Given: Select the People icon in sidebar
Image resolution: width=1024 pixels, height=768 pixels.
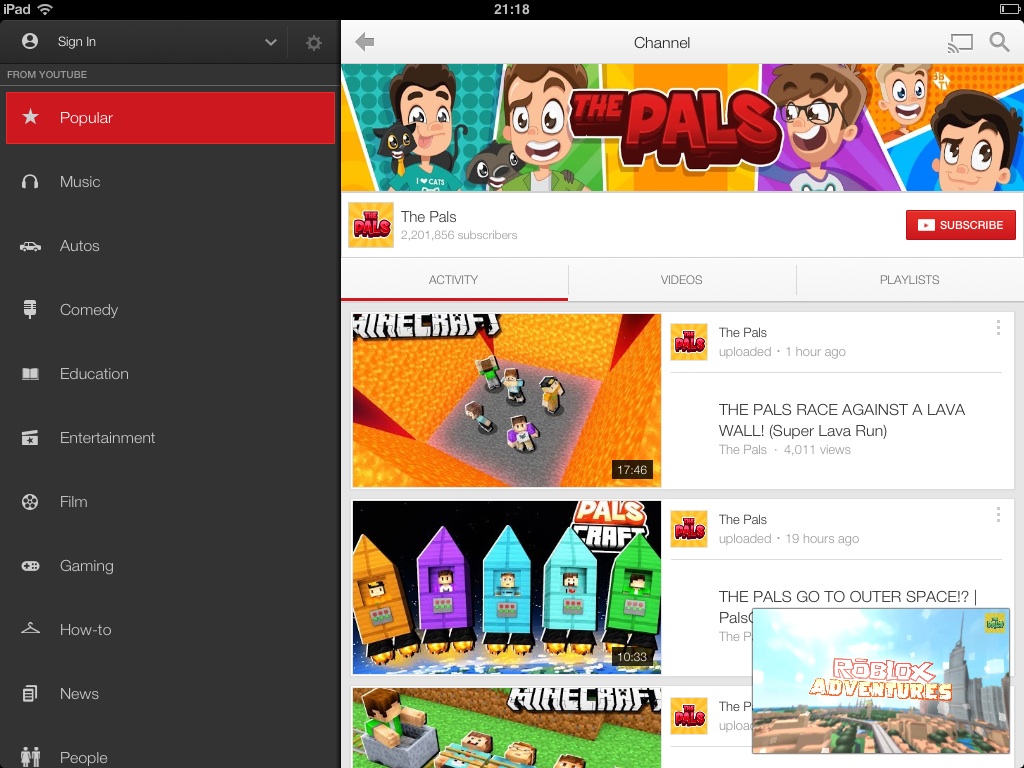Looking at the screenshot, I should point(30,756).
